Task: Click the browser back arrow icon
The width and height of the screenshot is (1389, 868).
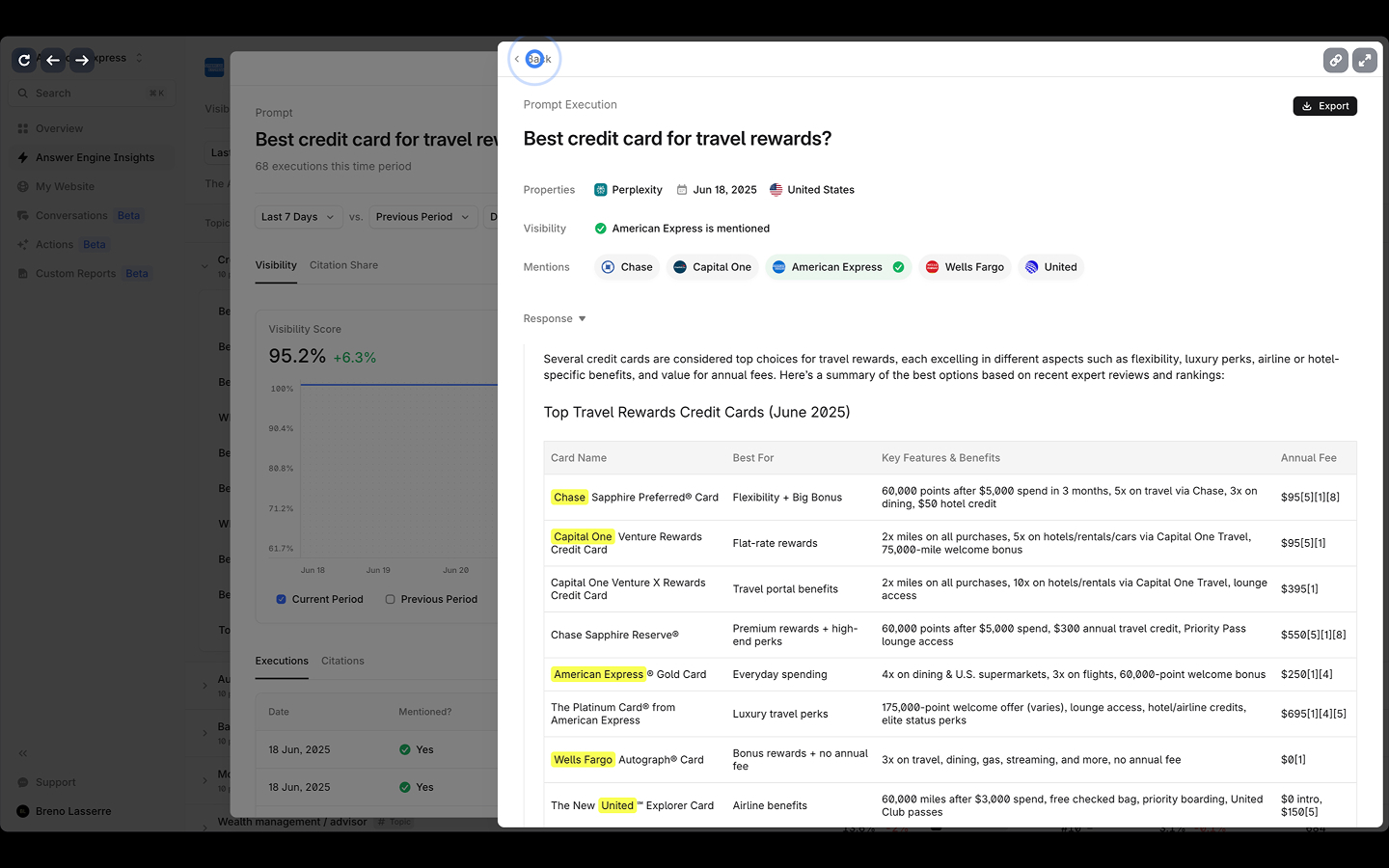Action: point(53,60)
